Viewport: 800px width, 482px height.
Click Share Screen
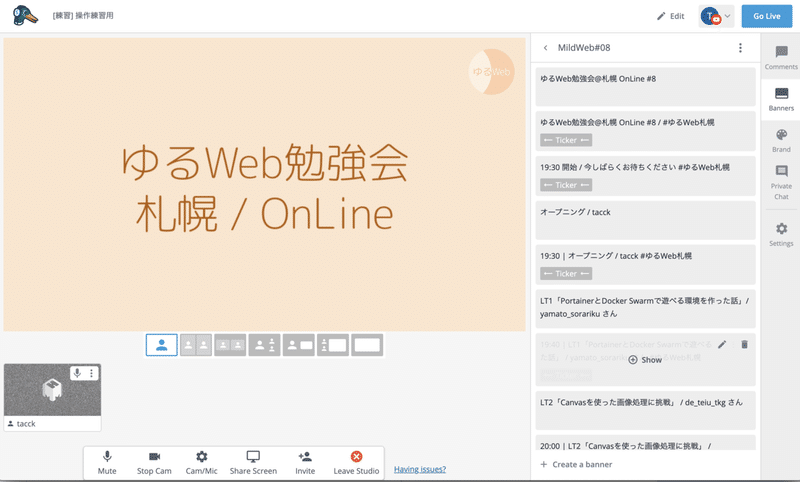pos(253,463)
